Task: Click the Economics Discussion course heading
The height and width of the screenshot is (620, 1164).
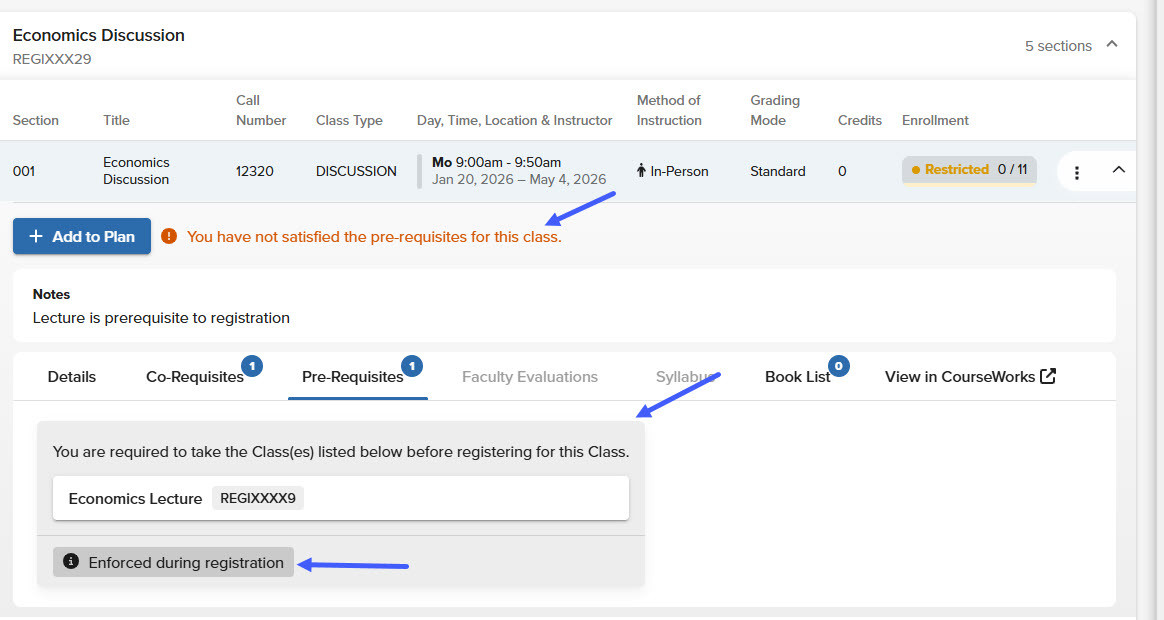Action: point(98,35)
